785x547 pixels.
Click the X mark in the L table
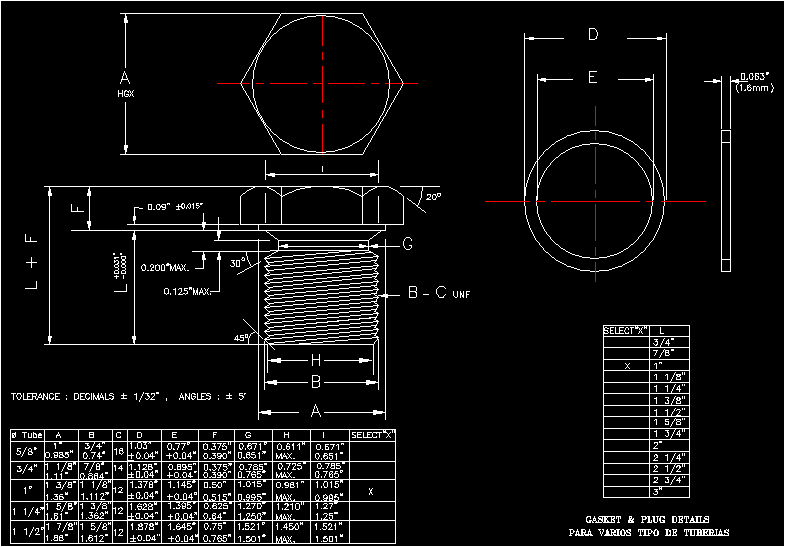(x=626, y=367)
